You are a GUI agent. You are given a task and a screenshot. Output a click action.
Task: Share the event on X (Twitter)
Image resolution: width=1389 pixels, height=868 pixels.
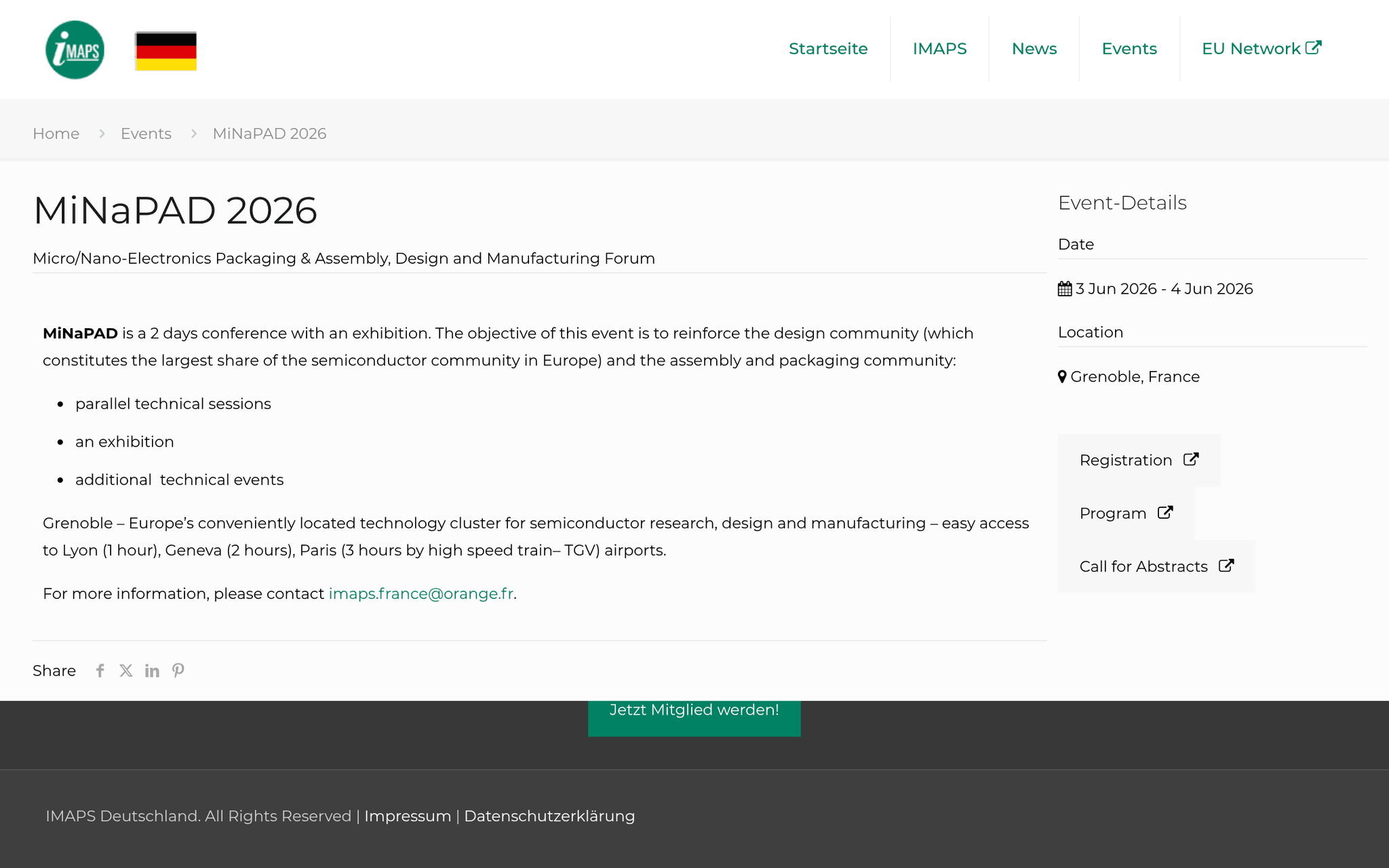click(126, 671)
